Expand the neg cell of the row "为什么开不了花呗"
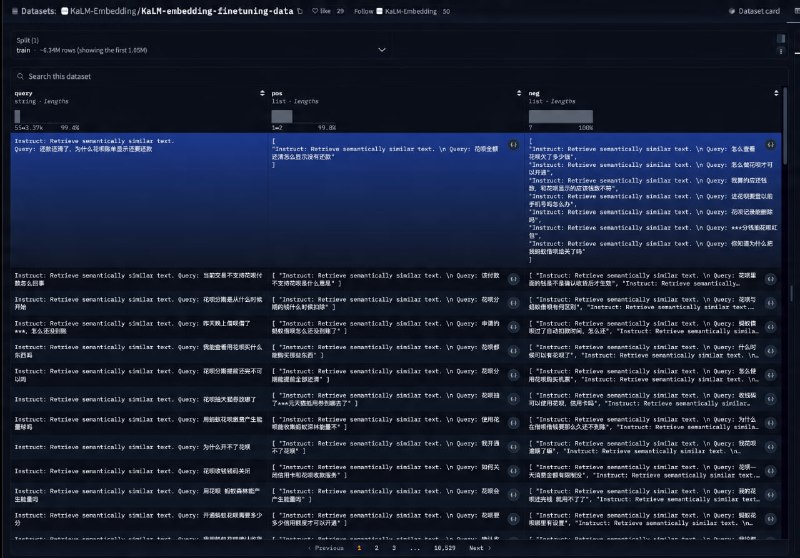This screenshot has width=800, height=558. (771, 447)
